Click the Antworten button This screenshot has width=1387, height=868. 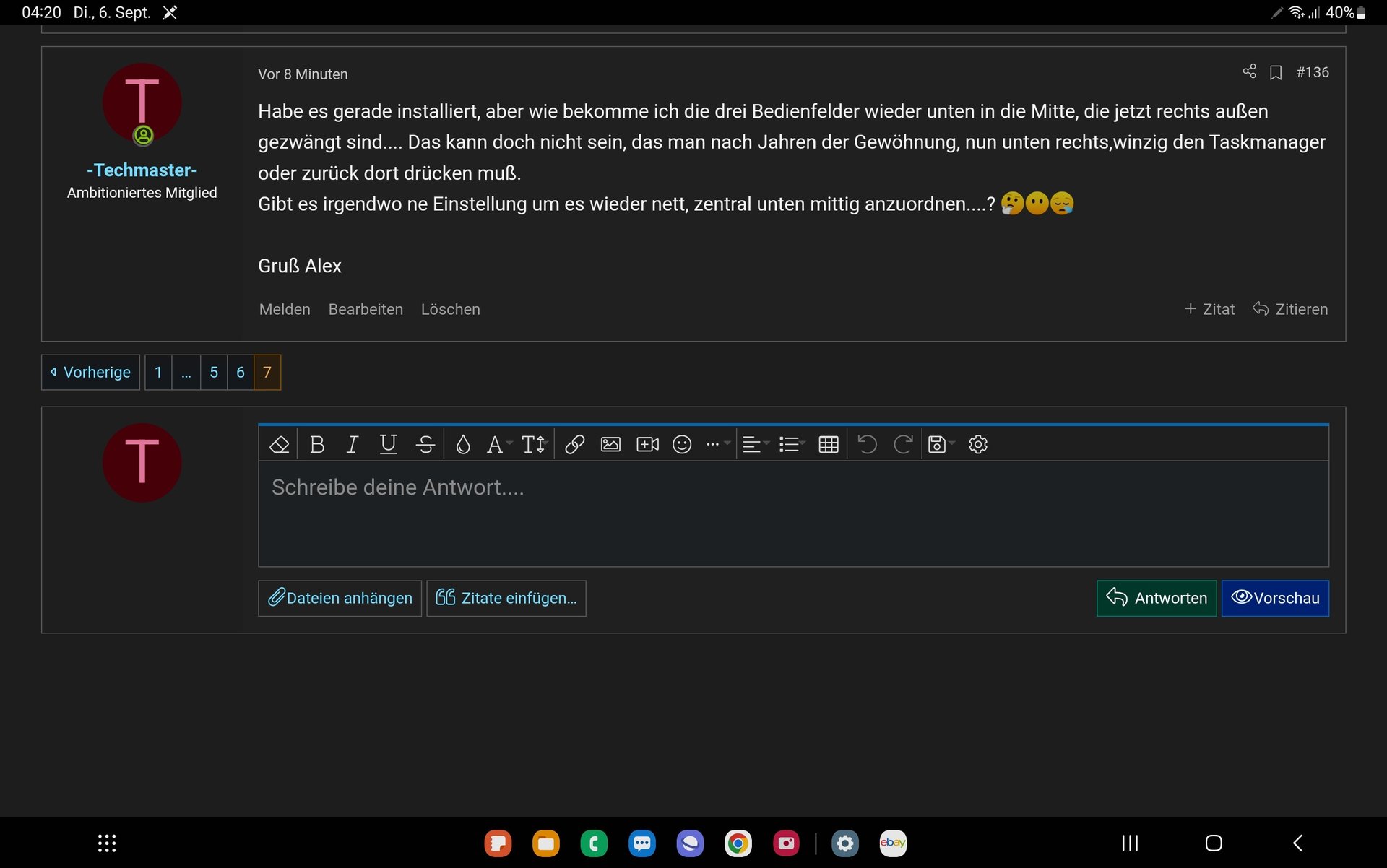pyautogui.click(x=1156, y=598)
